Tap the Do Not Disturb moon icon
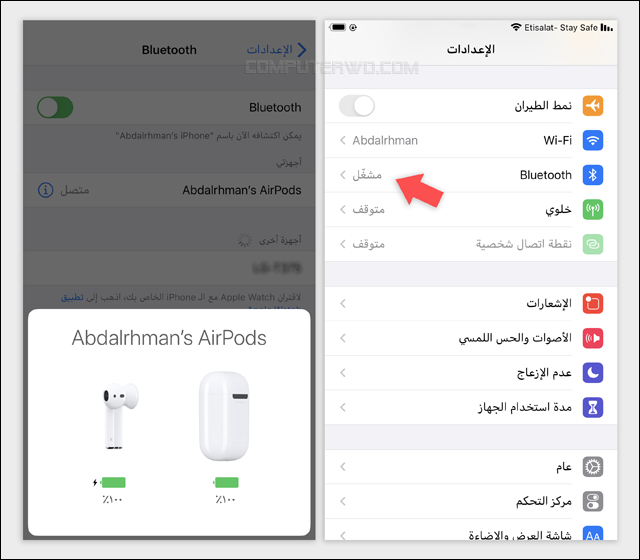 point(593,373)
